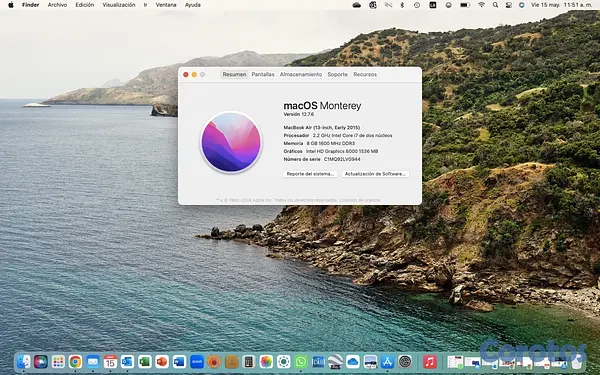Screen dimensions: 600x375
Task: Open the Time Machine menu bar icon
Action: pyautogui.click(x=417, y=5)
